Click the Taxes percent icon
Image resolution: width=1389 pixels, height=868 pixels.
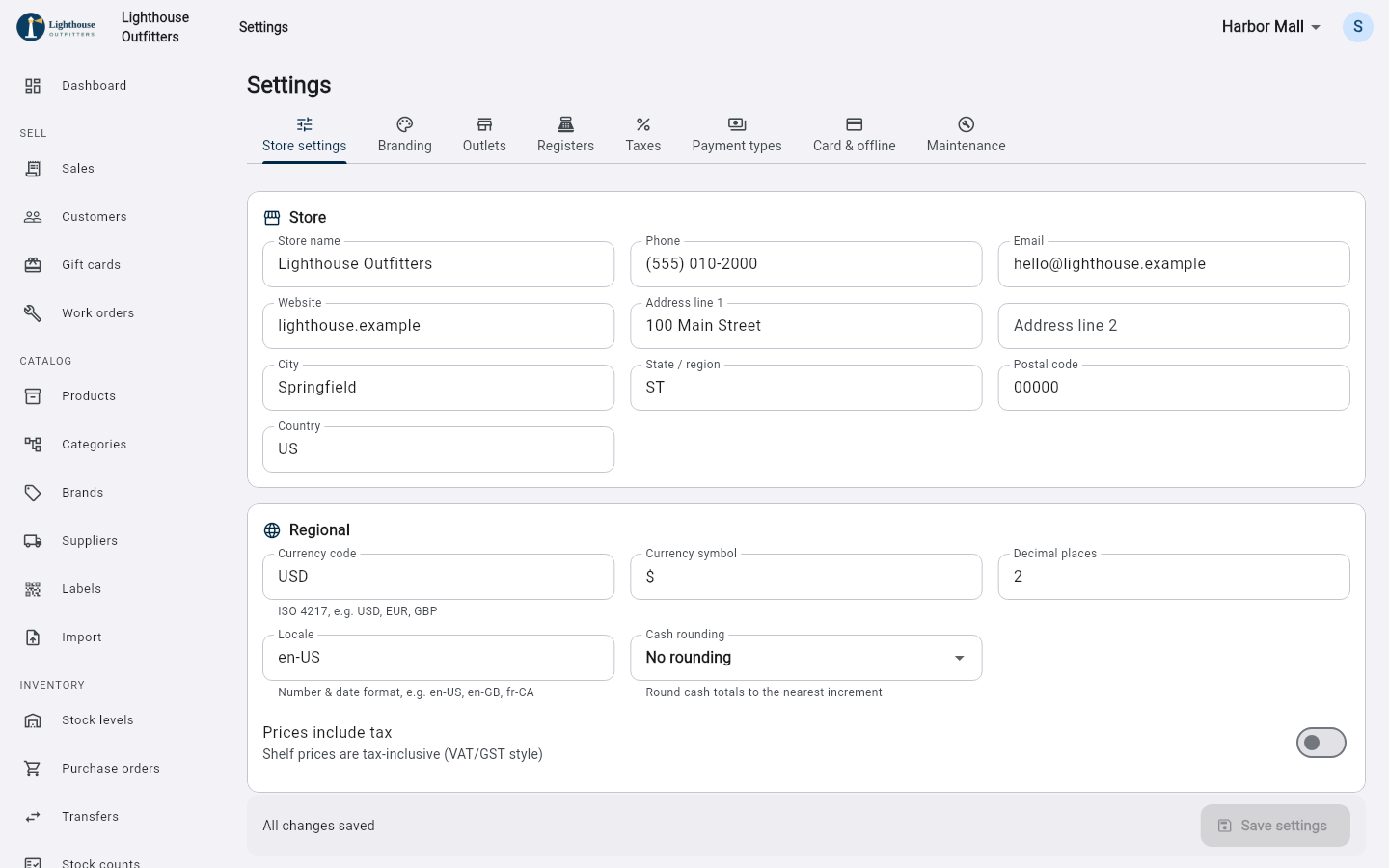(x=643, y=124)
